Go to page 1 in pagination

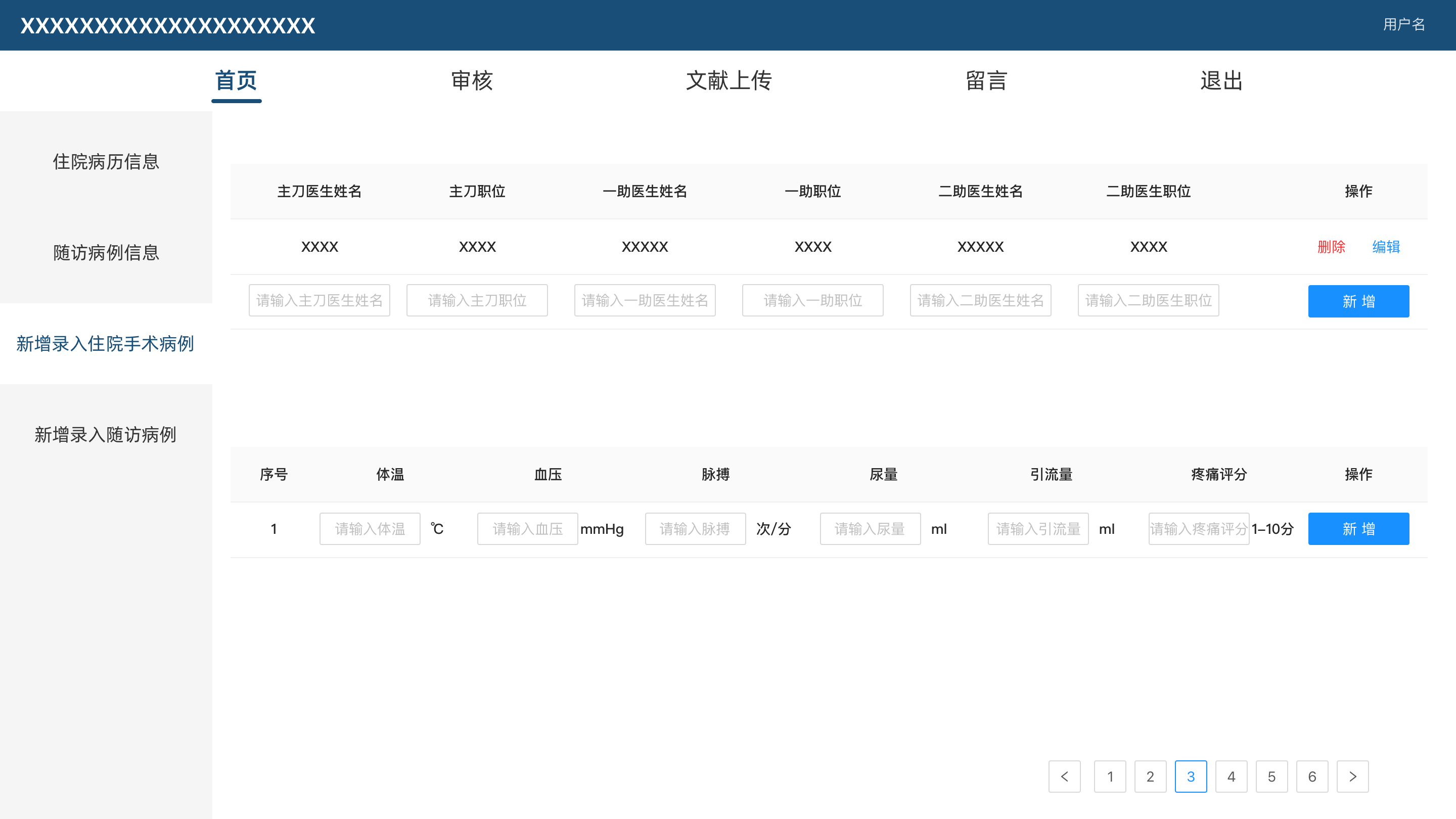pyautogui.click(x=1110, y=777)
